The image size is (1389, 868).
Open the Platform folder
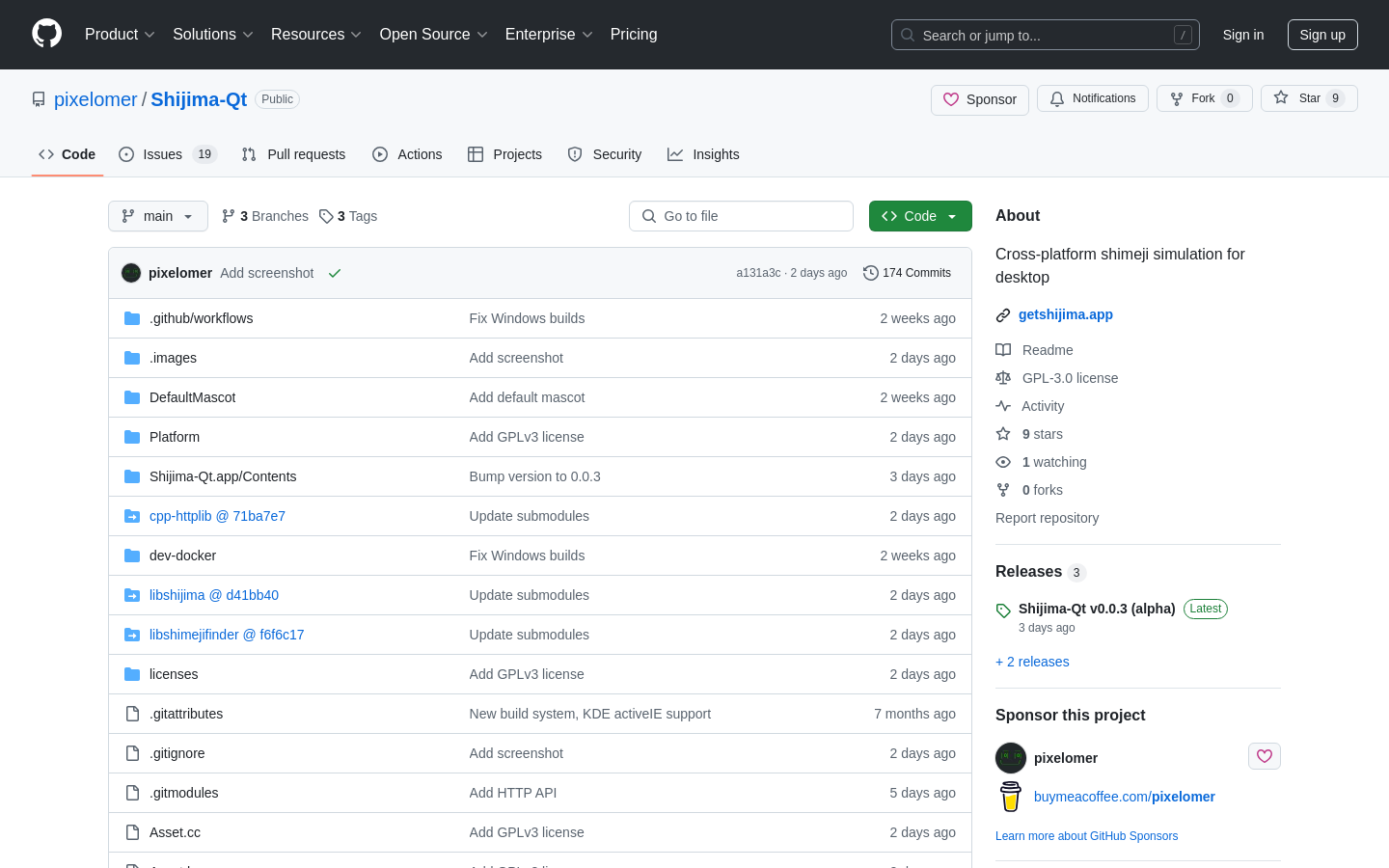click(175, 437)
